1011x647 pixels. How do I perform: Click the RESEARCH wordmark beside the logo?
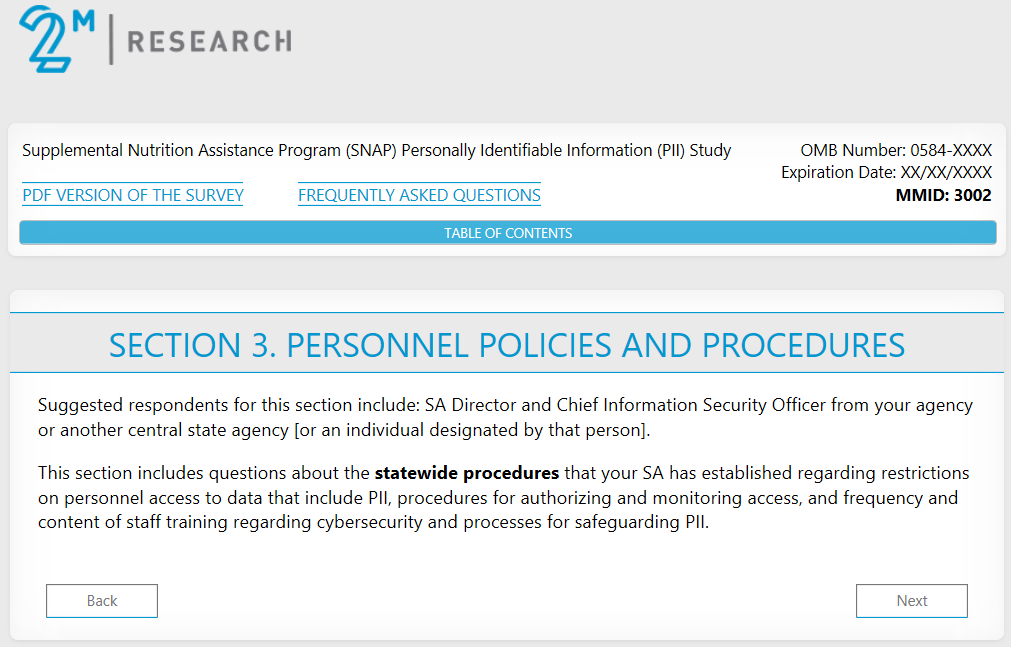pyautogui.click(x=209, y=41)
